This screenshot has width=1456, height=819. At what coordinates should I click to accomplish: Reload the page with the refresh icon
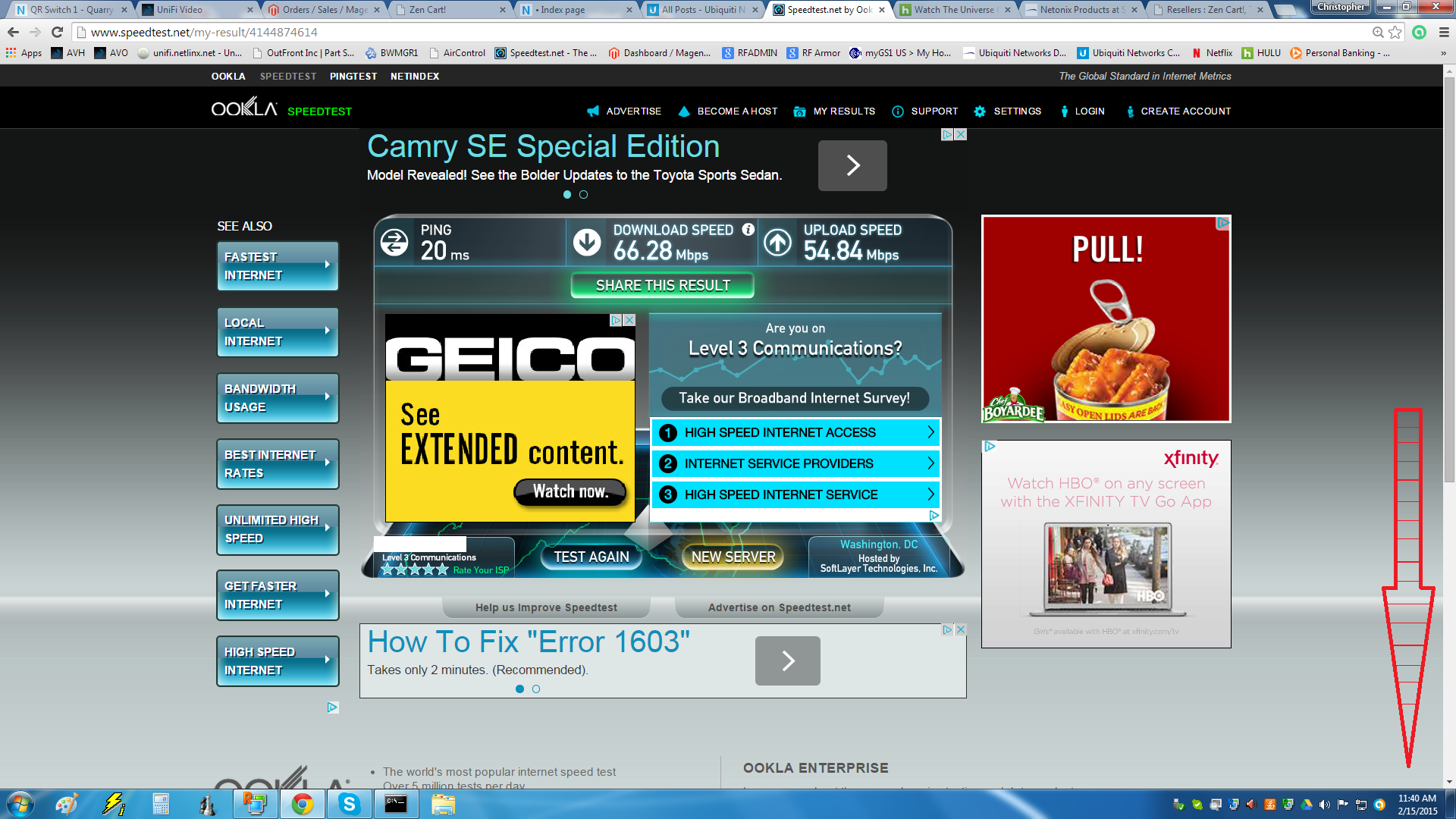click(58, 32)
